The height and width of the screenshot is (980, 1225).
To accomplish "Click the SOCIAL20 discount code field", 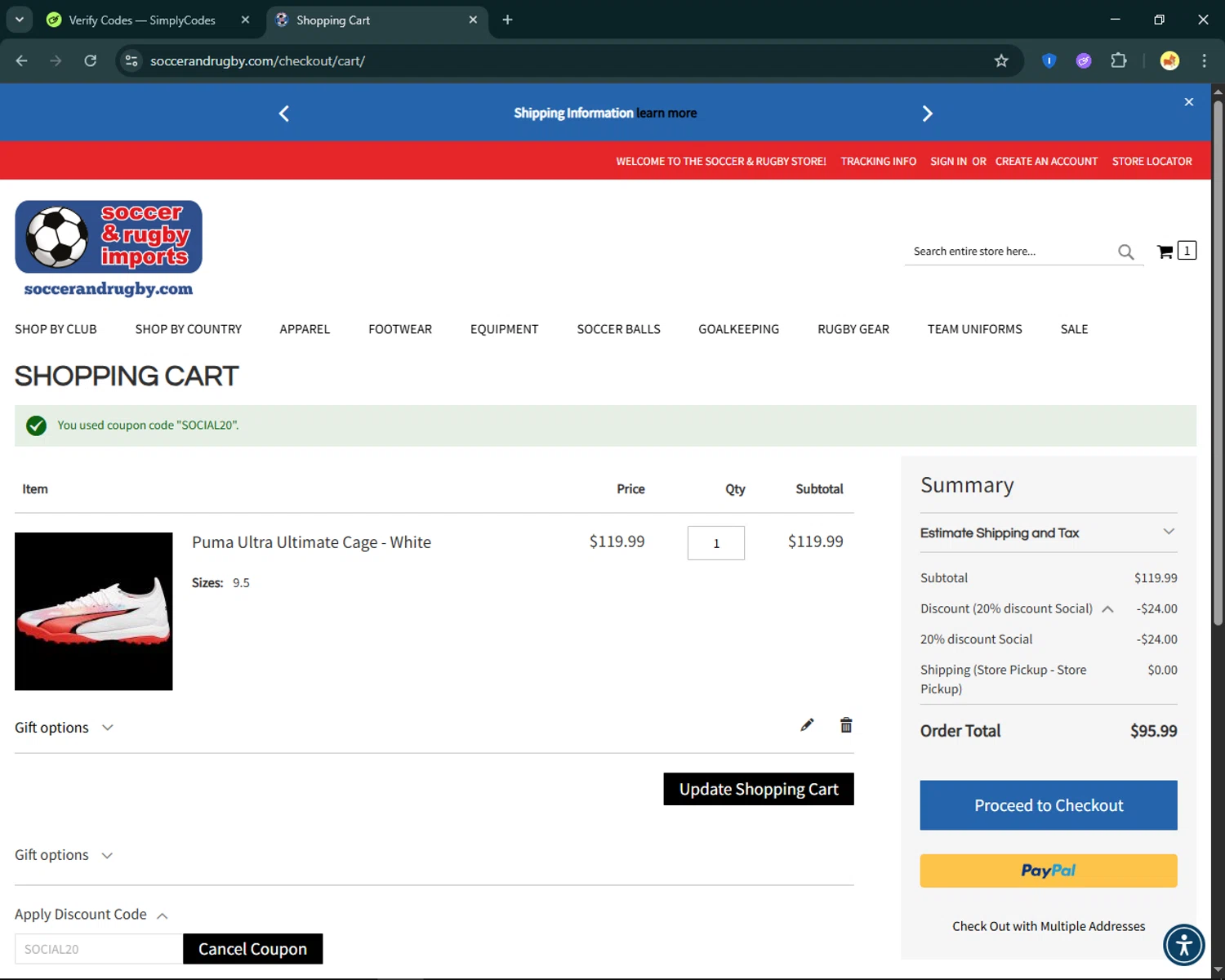I will (x=99, y=949).
